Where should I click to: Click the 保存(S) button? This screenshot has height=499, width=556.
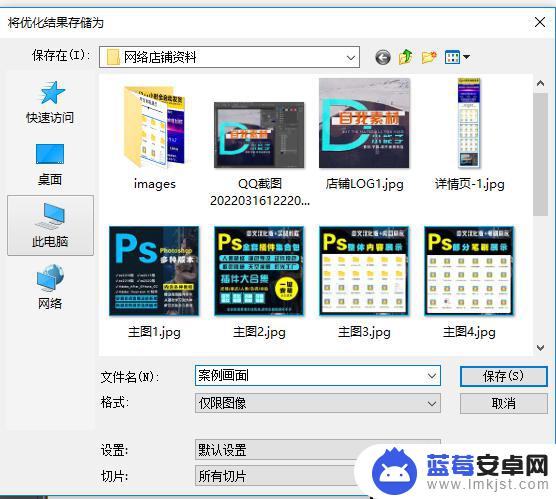(x=504, y=376)
